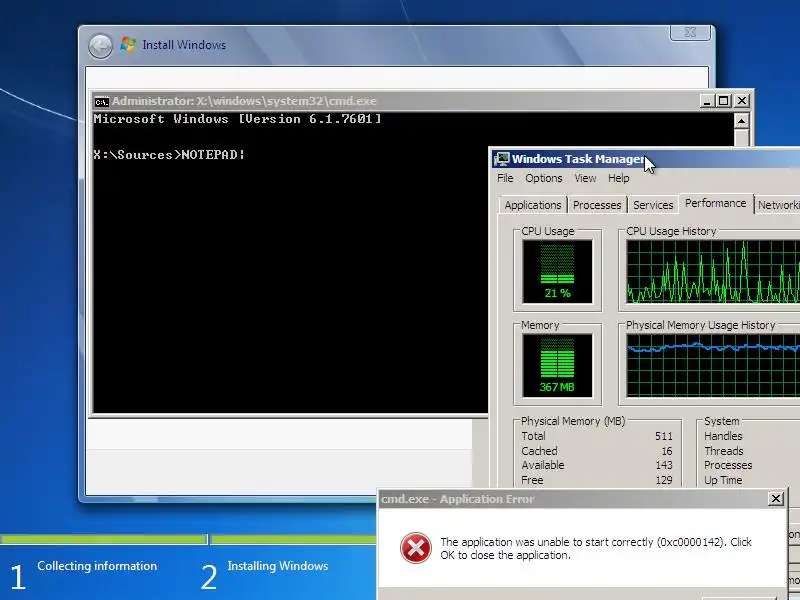The height and width of the screenshot is (600, 800).
Task: Switch to the Networking tab
Action: [778, 205]
